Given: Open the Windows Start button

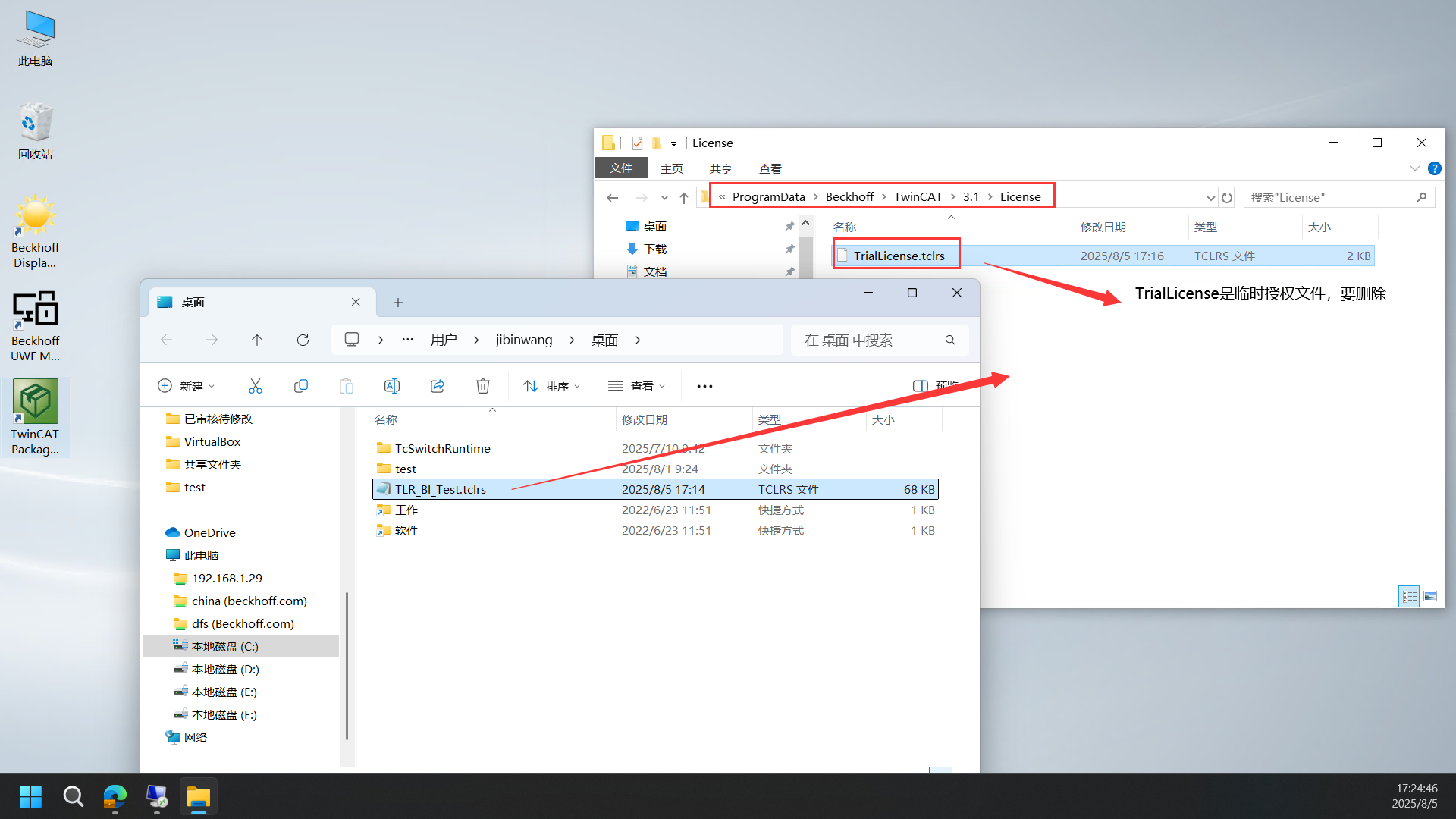Looking at the screenshot, I should (x=30, y=796).
